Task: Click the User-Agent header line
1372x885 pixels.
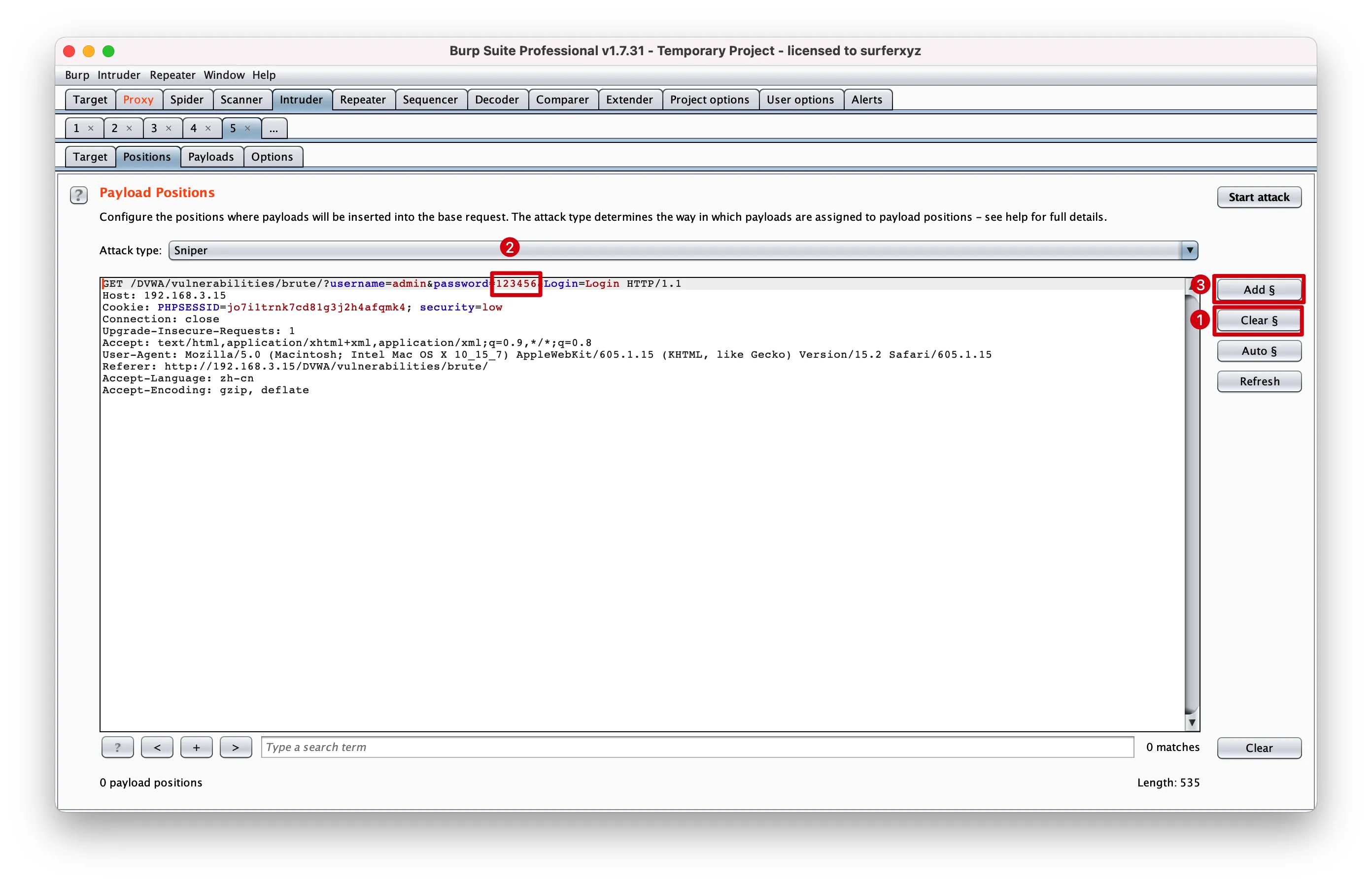Action: click(x=547, y=355)
